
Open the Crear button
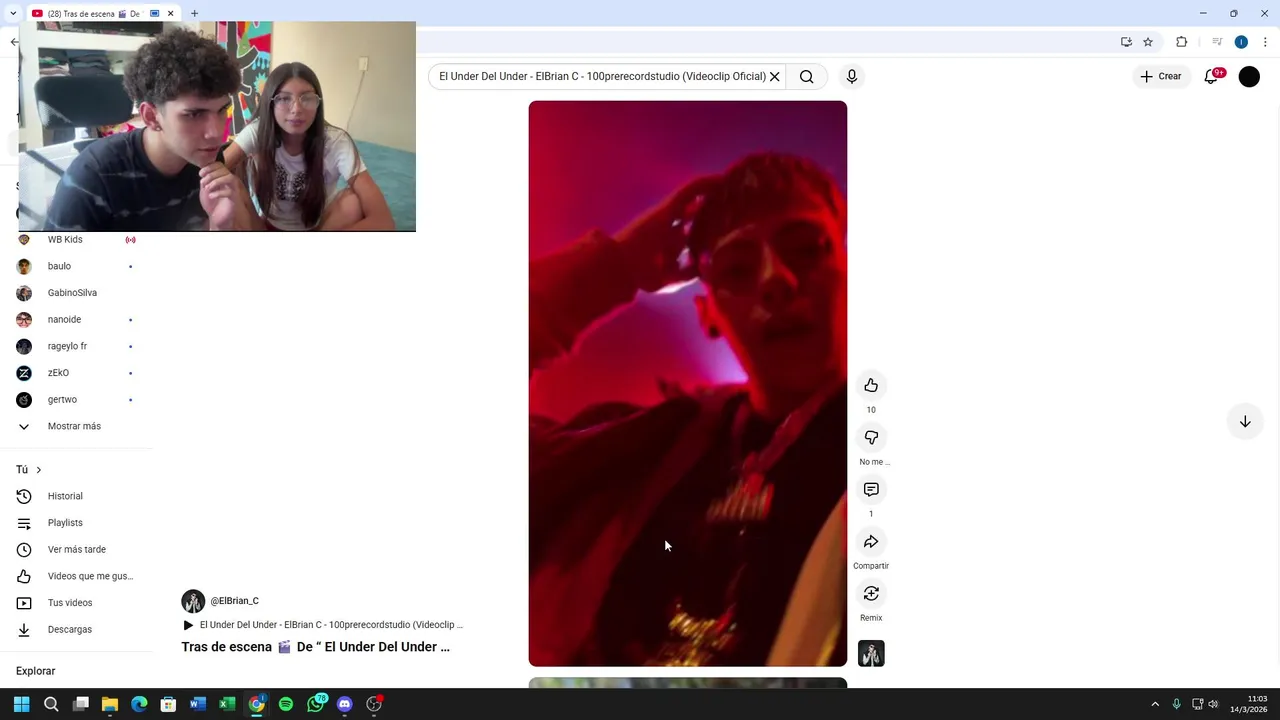[x=1160, y=77]
